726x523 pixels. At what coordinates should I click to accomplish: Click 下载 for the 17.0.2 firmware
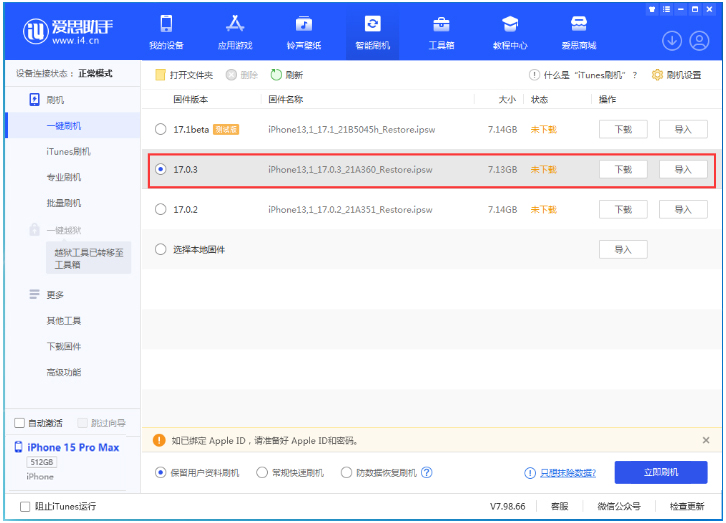[623, 210]
